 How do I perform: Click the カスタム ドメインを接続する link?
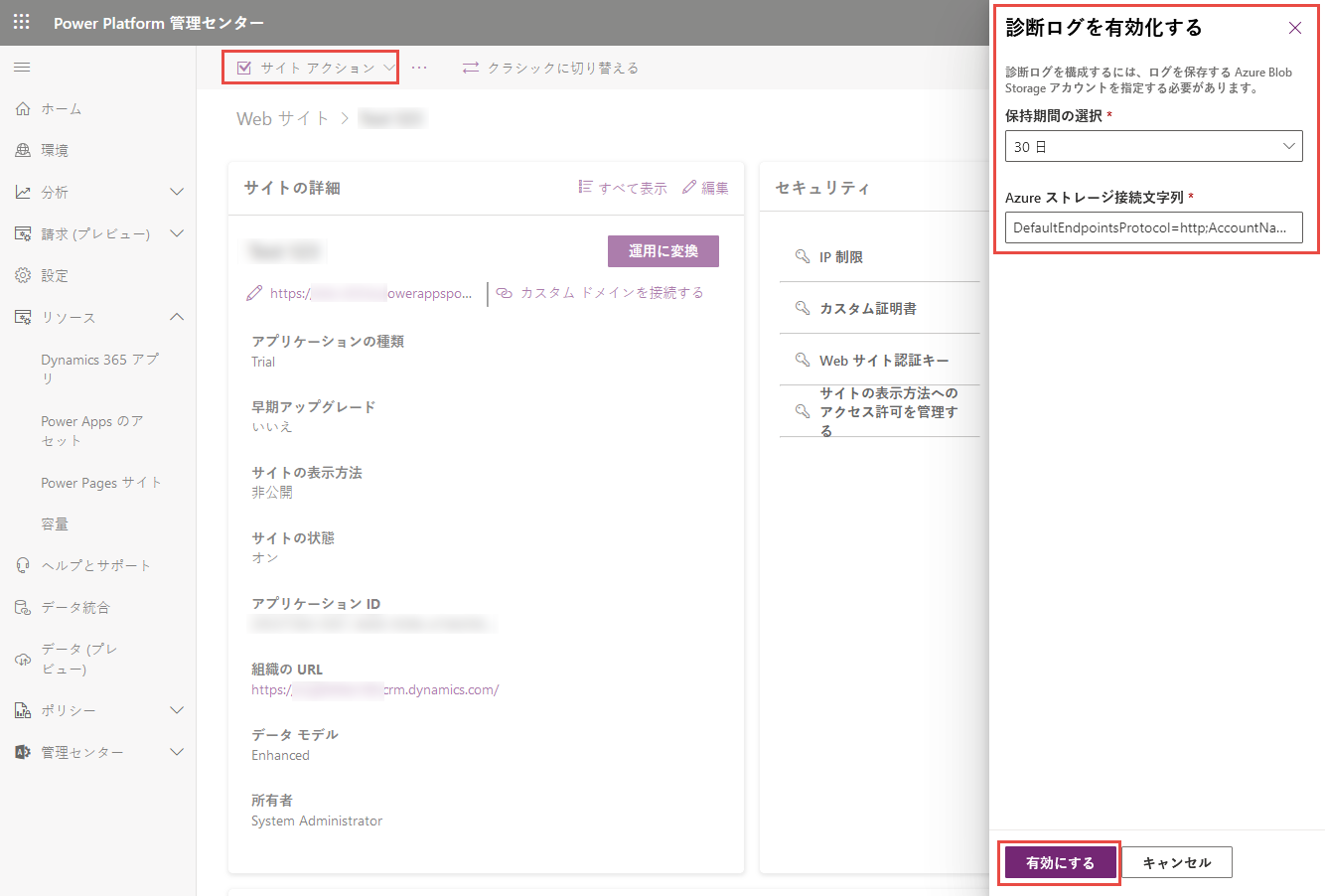612,293
